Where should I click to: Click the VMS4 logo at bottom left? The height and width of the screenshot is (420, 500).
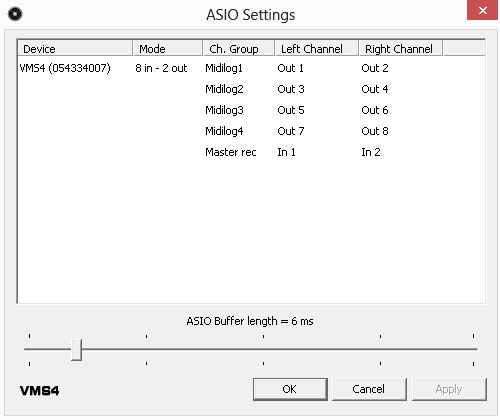[x=39, y=390]
